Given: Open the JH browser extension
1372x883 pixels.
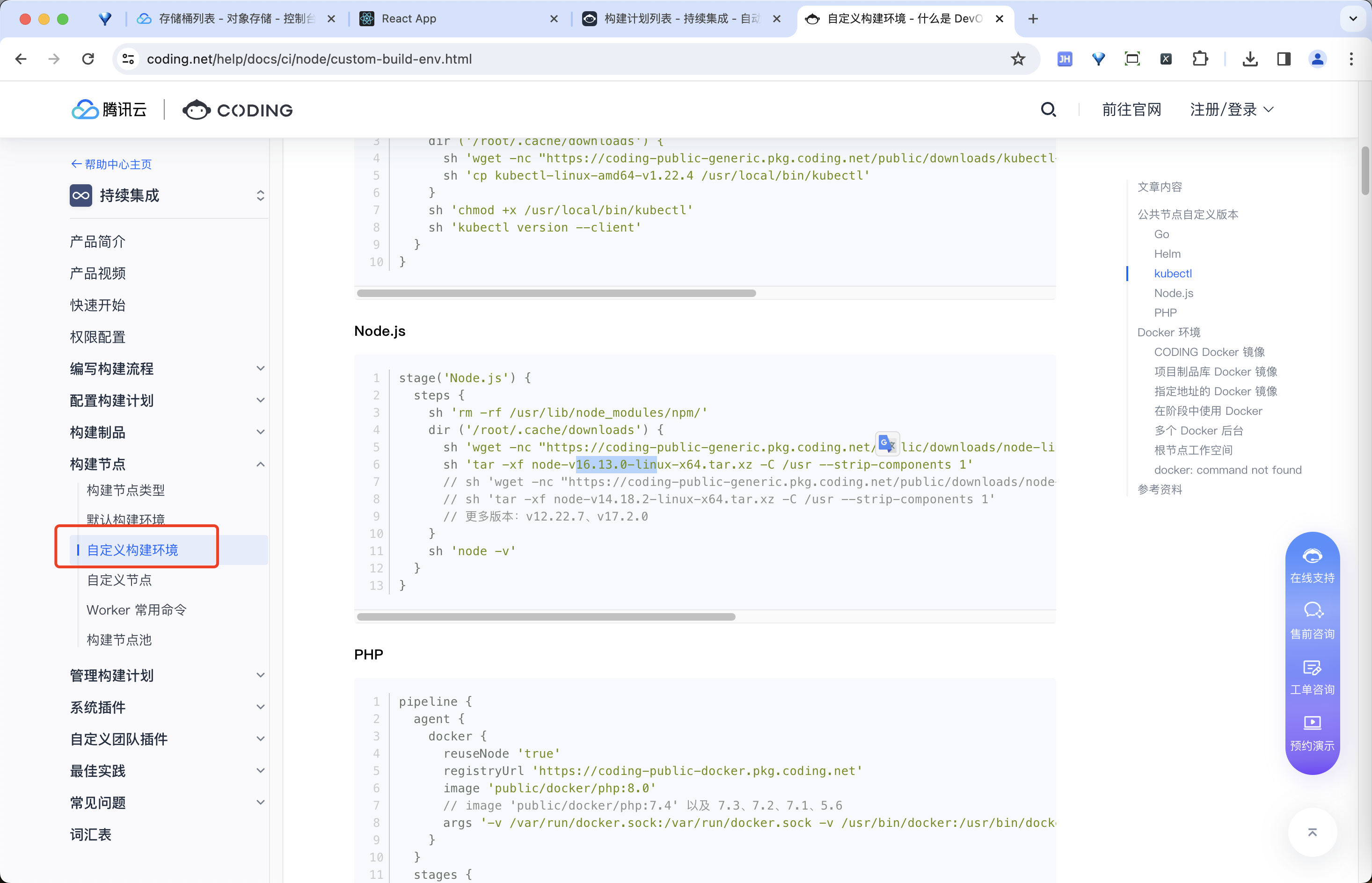Looking at the screenshot, I should pyautogui.click(x=1065, y=59).
